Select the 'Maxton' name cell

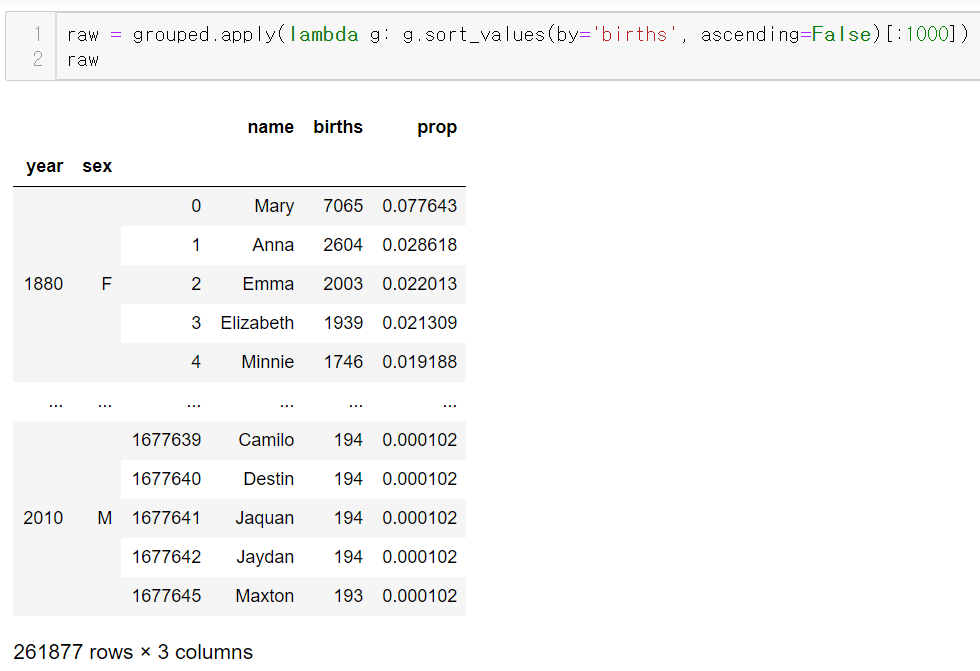pyautogui.click(x=264, y=596)
